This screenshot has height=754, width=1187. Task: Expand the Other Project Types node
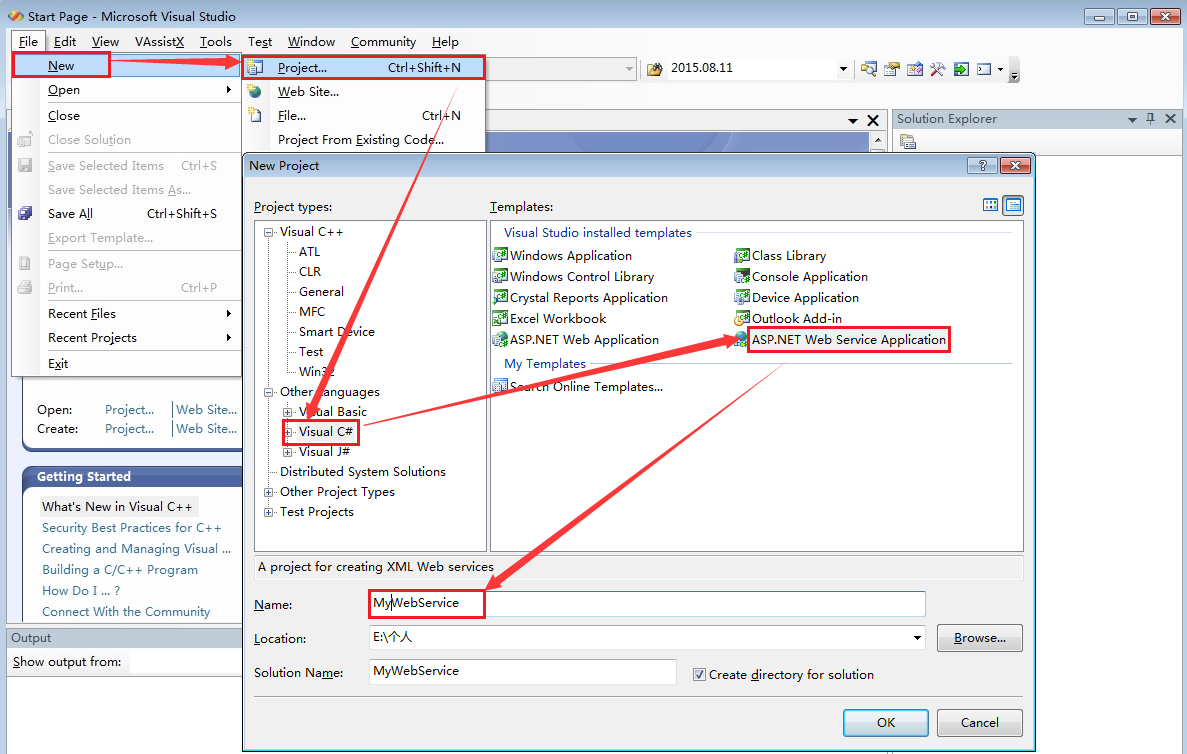tap(269, 492)
